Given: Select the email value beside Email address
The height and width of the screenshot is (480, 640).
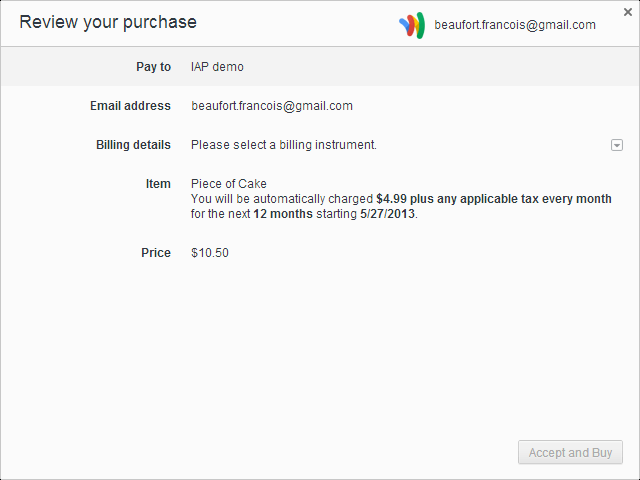Looking at the screenshot, I should pyautogui.click(x=271, y=106).
